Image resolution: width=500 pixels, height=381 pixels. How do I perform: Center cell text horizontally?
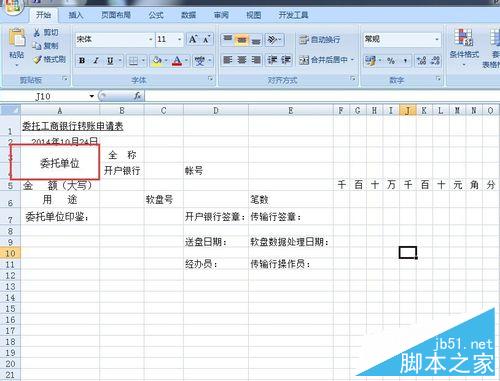242,60
